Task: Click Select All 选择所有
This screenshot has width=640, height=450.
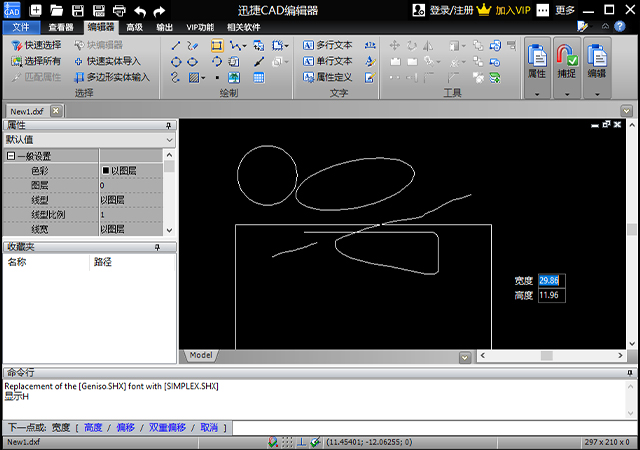Action: pyautogui.click(x=36, y=61)
